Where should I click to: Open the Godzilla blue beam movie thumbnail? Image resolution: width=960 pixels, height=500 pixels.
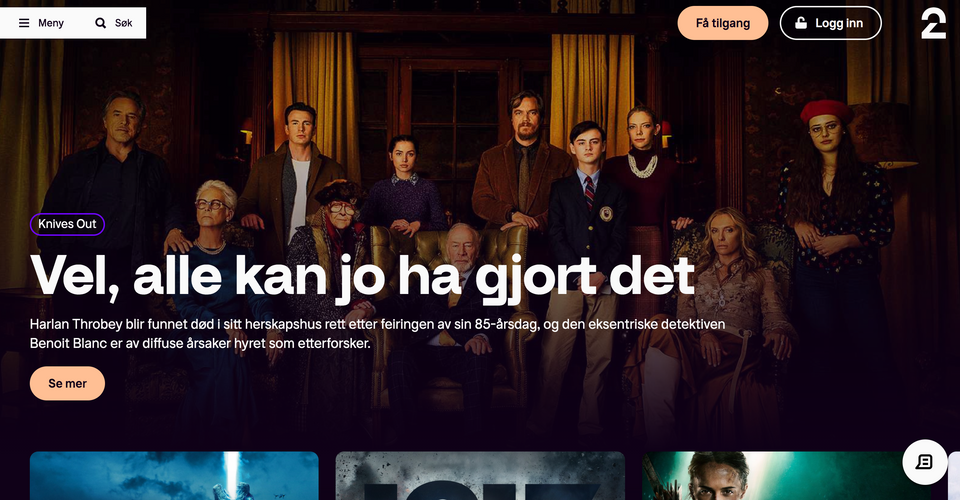pos(174,476)
